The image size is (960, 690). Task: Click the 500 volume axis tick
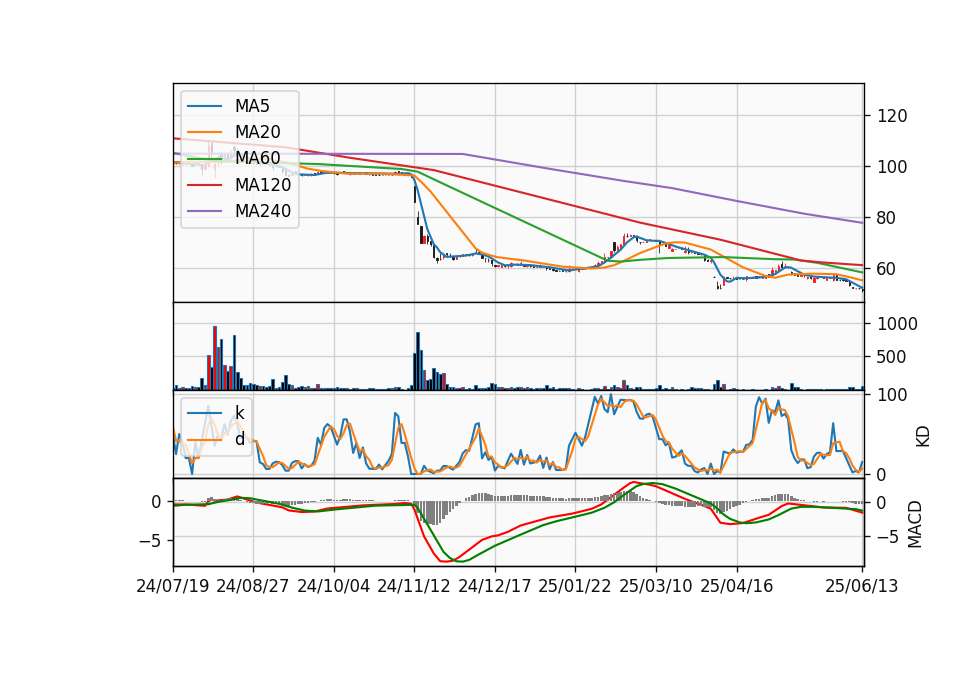coord(891,357)
